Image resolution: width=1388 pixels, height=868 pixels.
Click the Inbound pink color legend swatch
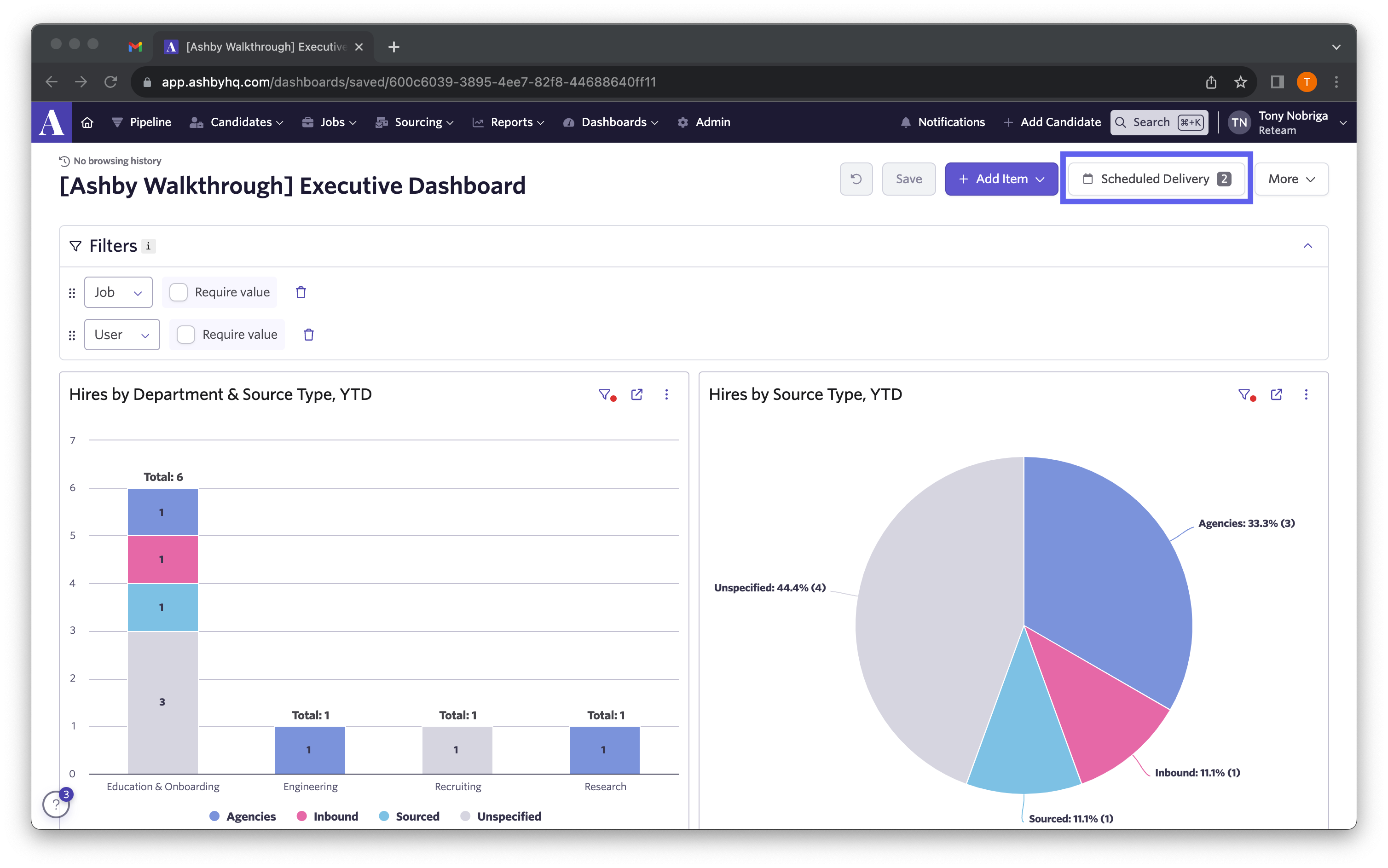click(x=301, y=816)
